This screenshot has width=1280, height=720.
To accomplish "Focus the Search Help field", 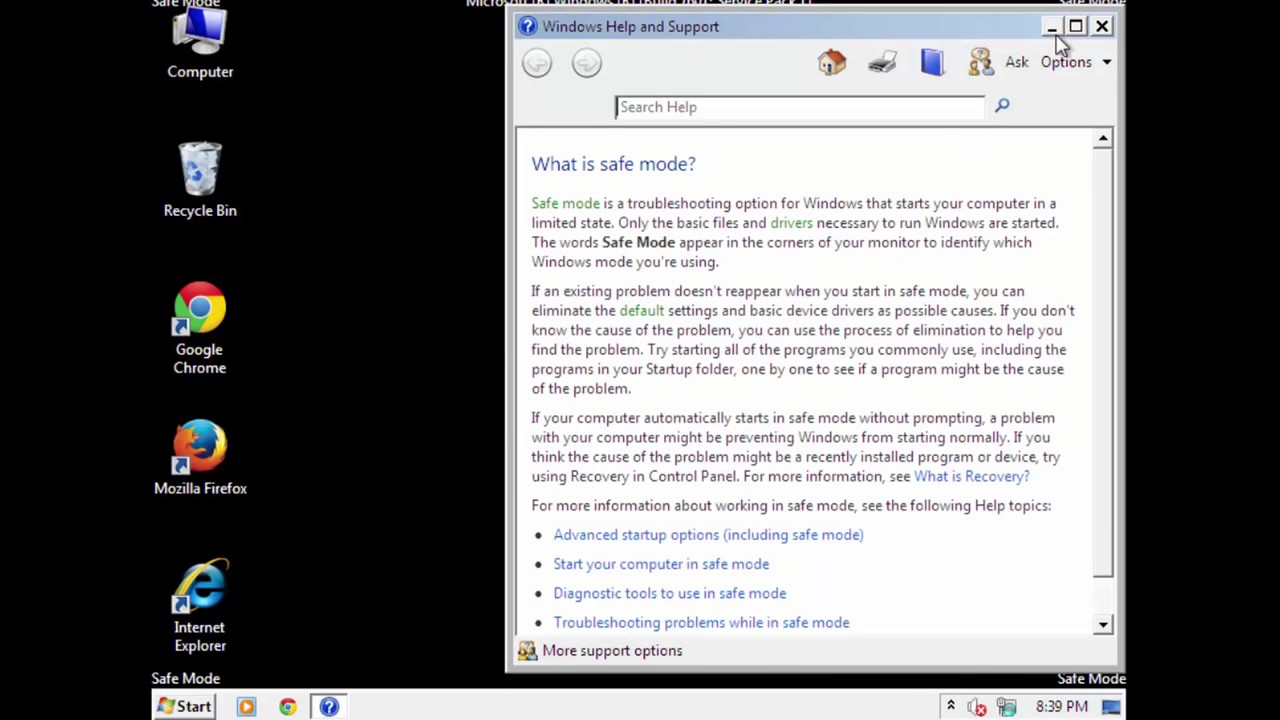I will click(x=800, y=107).
